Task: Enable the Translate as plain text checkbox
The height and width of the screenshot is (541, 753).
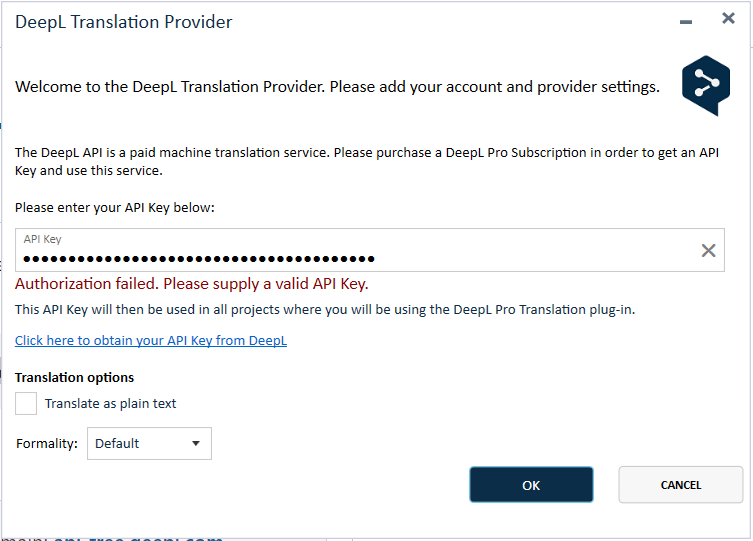Action: (27, 403)
